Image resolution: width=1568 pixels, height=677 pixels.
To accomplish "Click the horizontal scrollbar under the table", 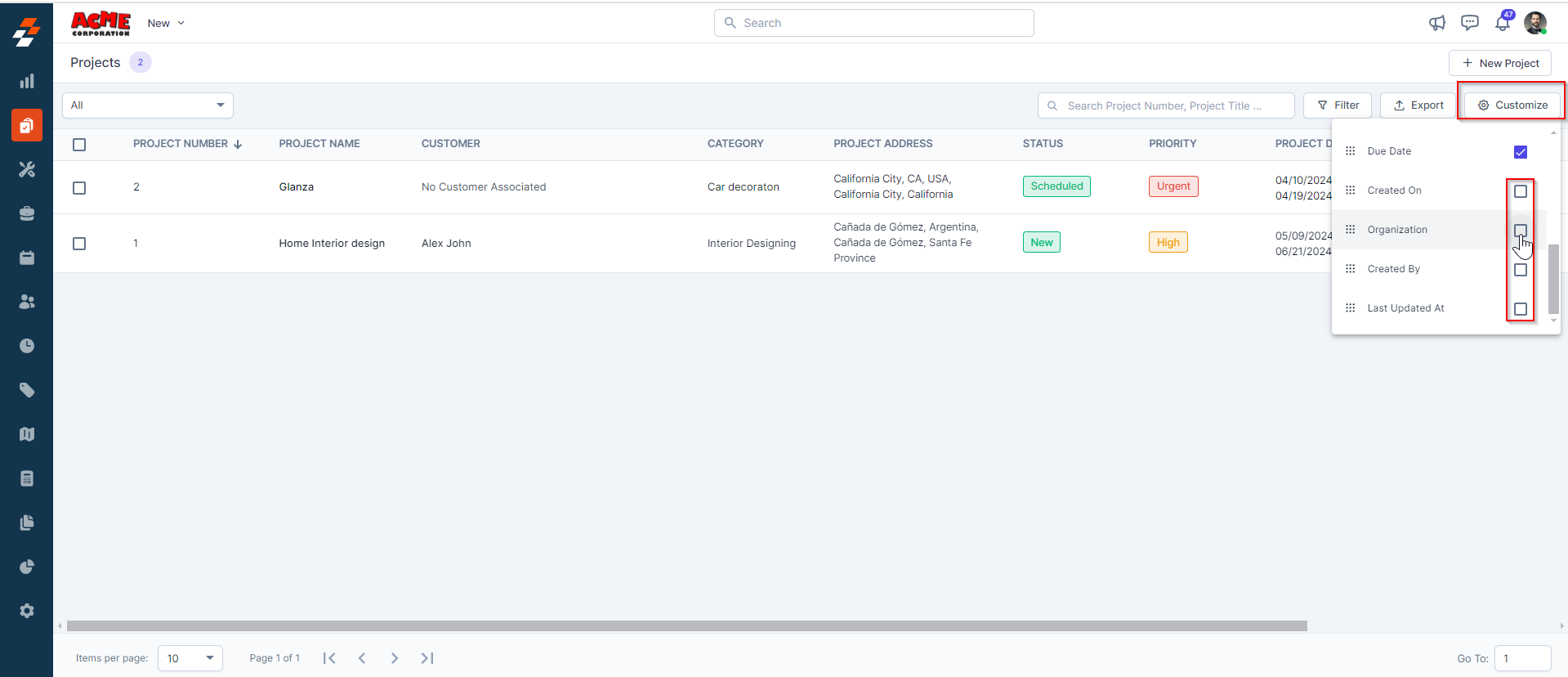I will click(686, 626).
